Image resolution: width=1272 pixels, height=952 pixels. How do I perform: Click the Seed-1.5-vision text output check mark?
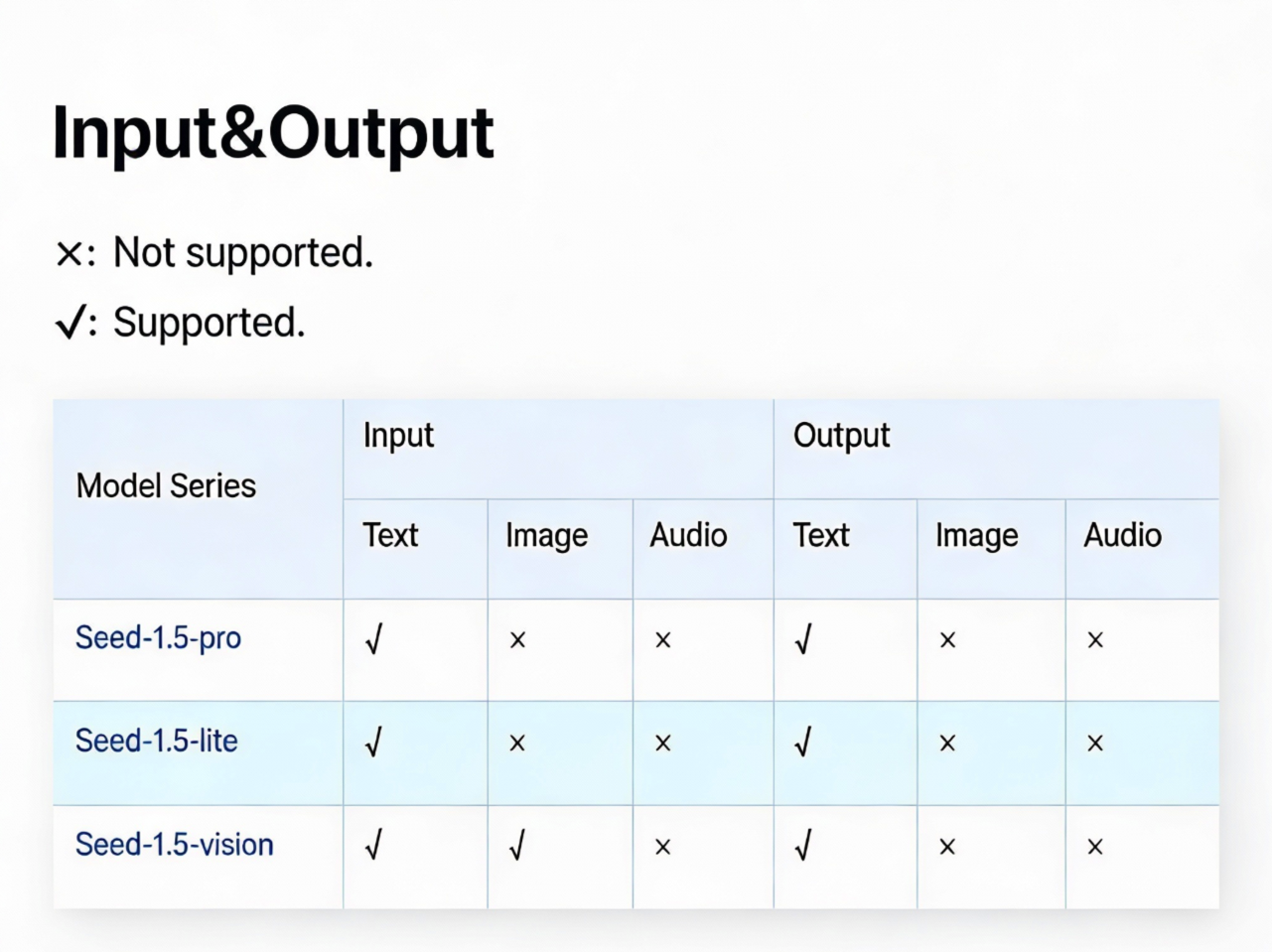click(x=803, y=846)
